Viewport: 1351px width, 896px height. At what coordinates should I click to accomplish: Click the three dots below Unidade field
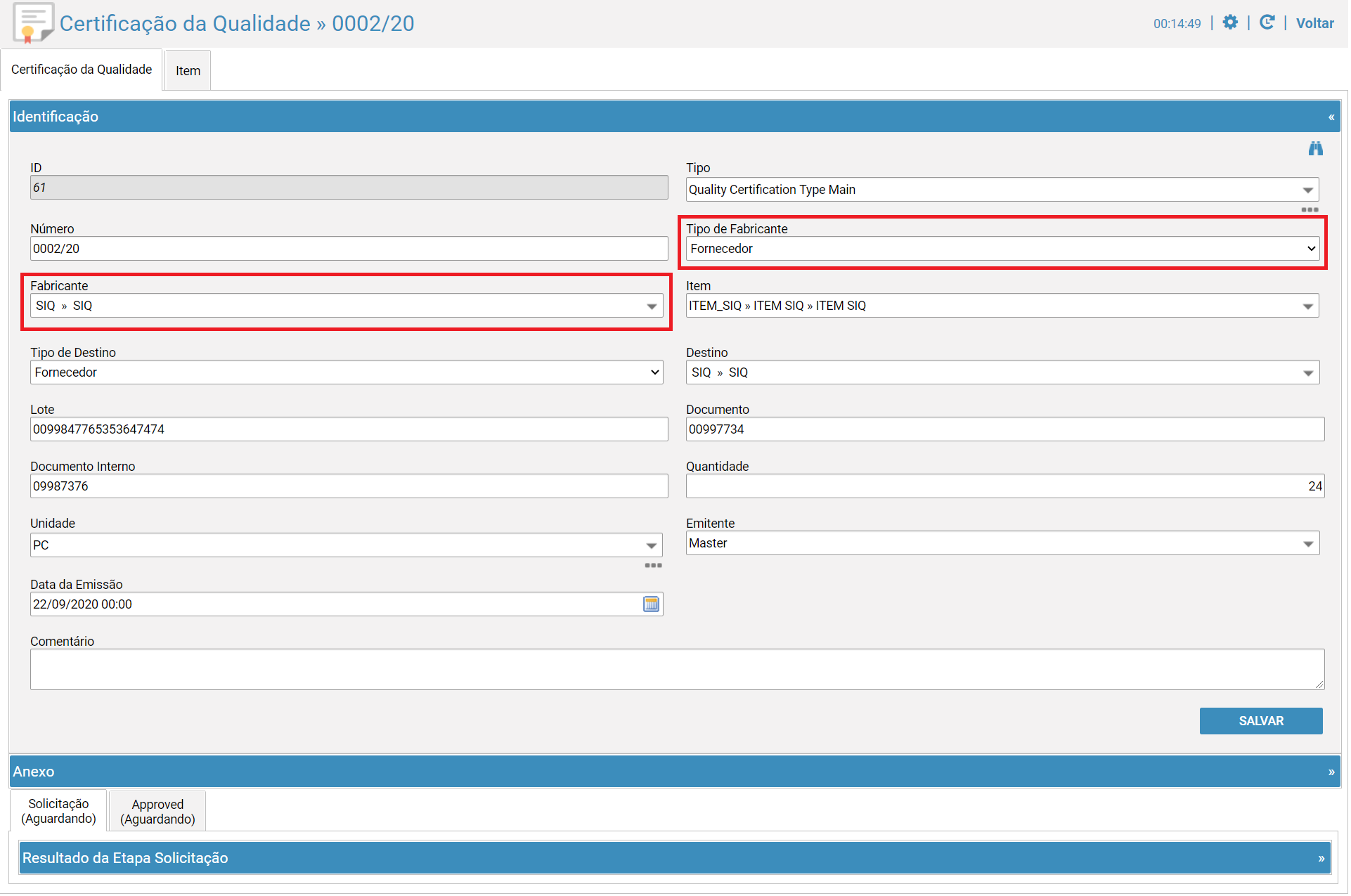tap(653, 565)
